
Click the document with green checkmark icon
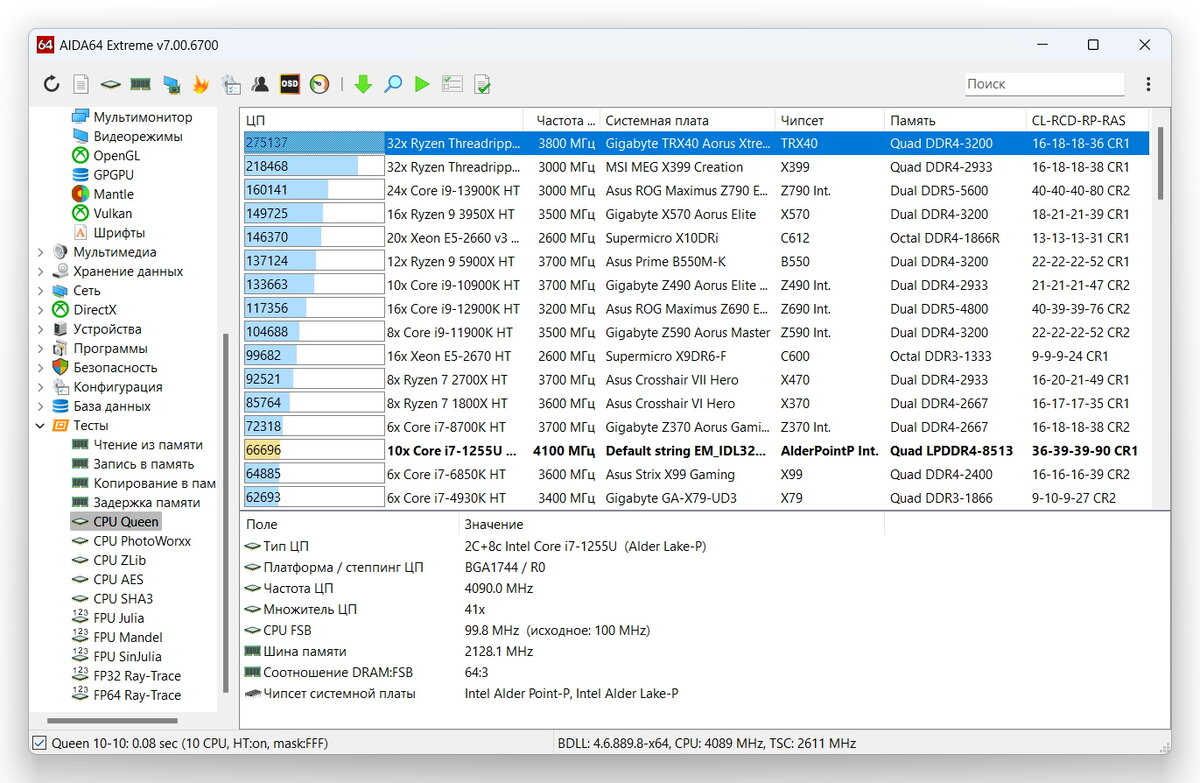pyautogui.click(x=482, y=85)
